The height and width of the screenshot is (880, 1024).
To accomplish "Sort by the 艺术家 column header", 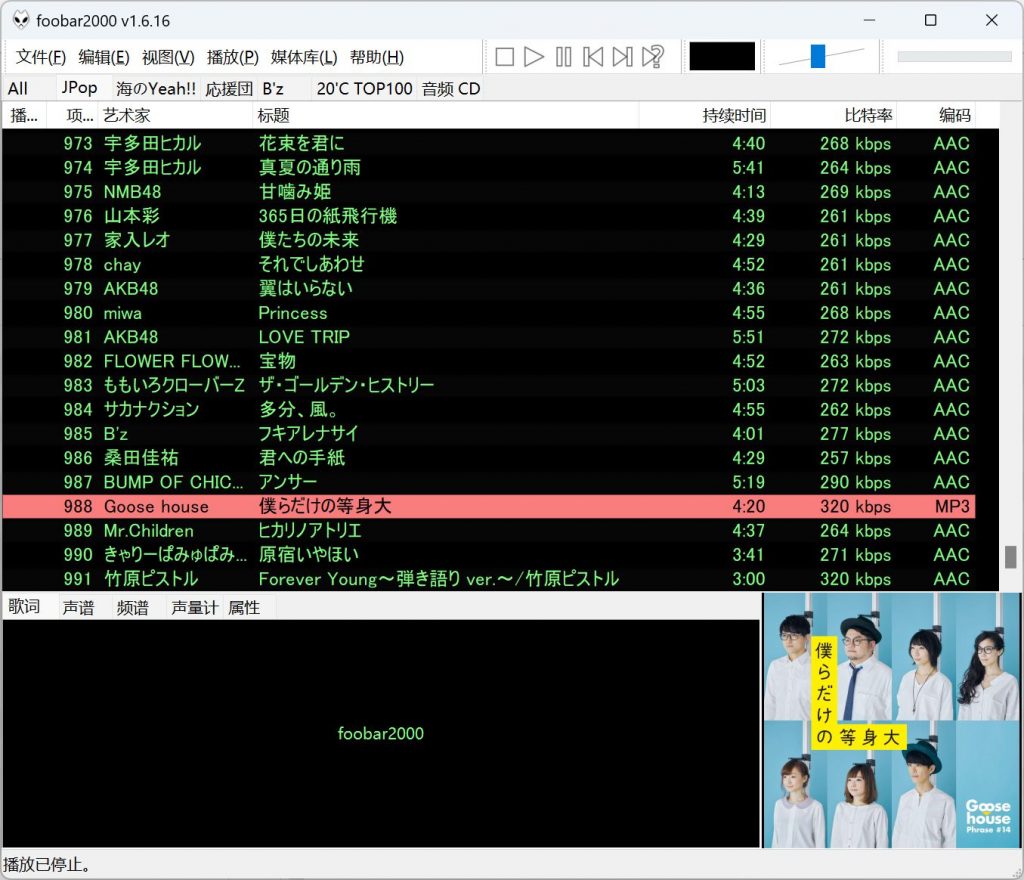I will (x=175, y=116).
